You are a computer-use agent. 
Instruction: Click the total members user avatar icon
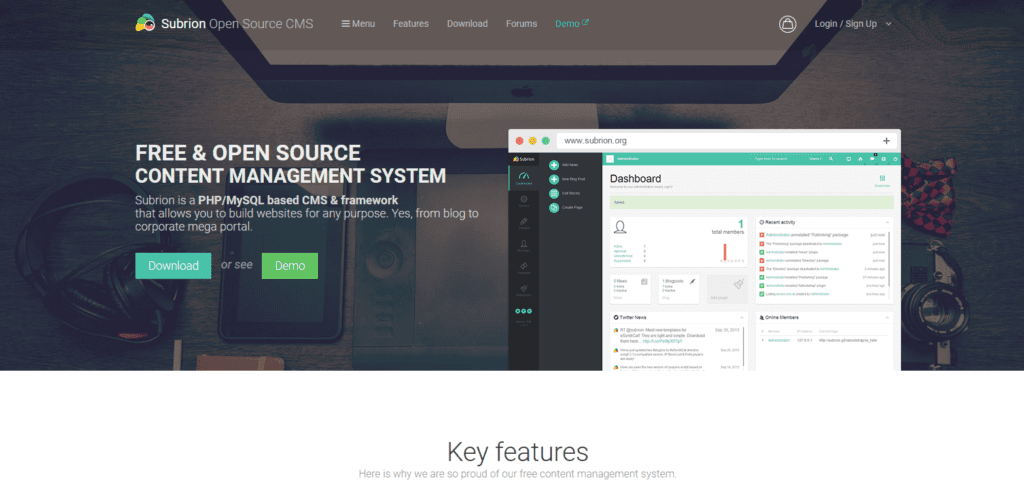point(621,227)
